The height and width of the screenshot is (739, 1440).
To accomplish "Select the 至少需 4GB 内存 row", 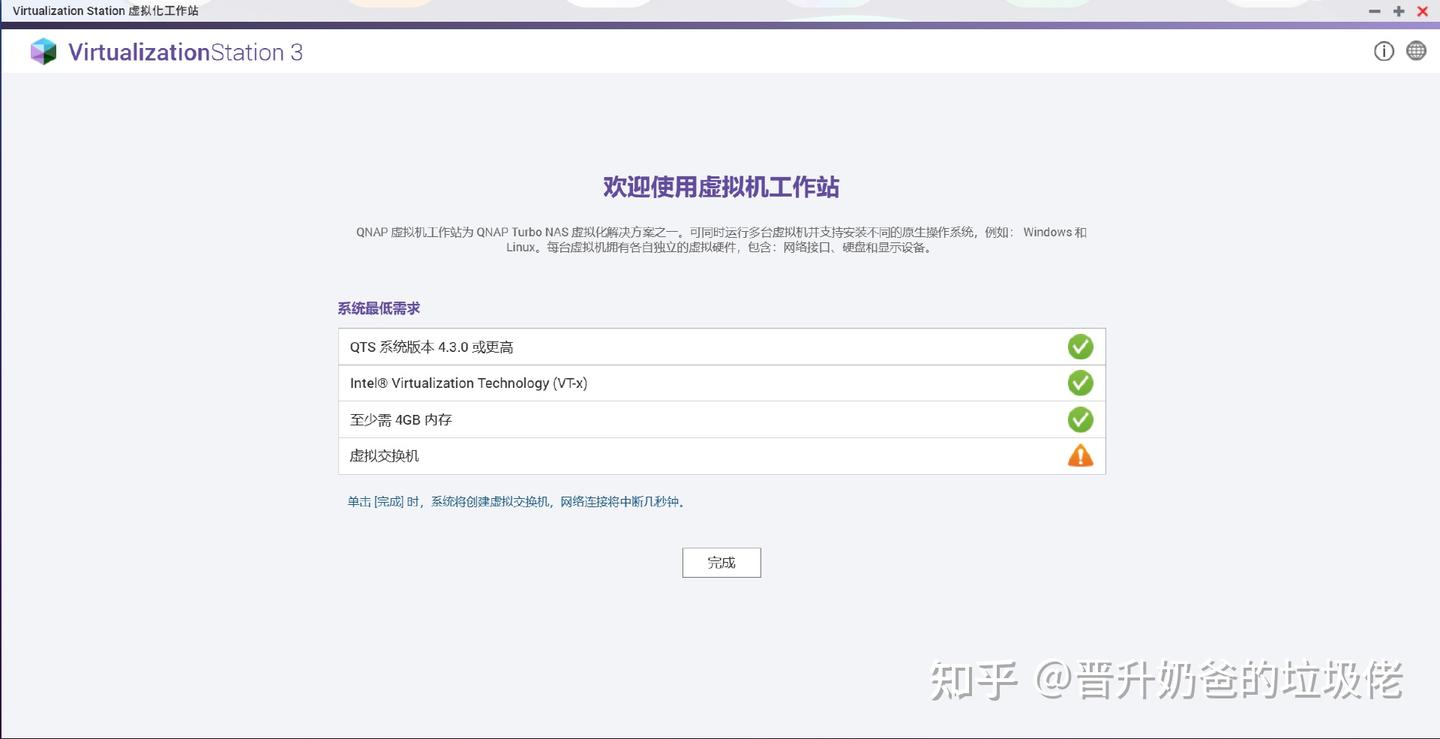I will [x=700, y=419].
